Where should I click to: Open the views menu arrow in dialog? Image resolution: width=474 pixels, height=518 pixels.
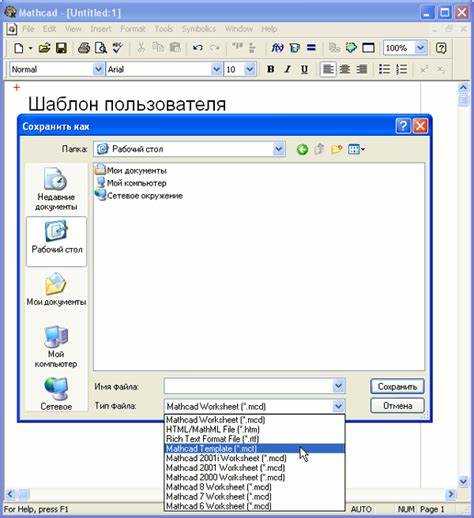363,149
